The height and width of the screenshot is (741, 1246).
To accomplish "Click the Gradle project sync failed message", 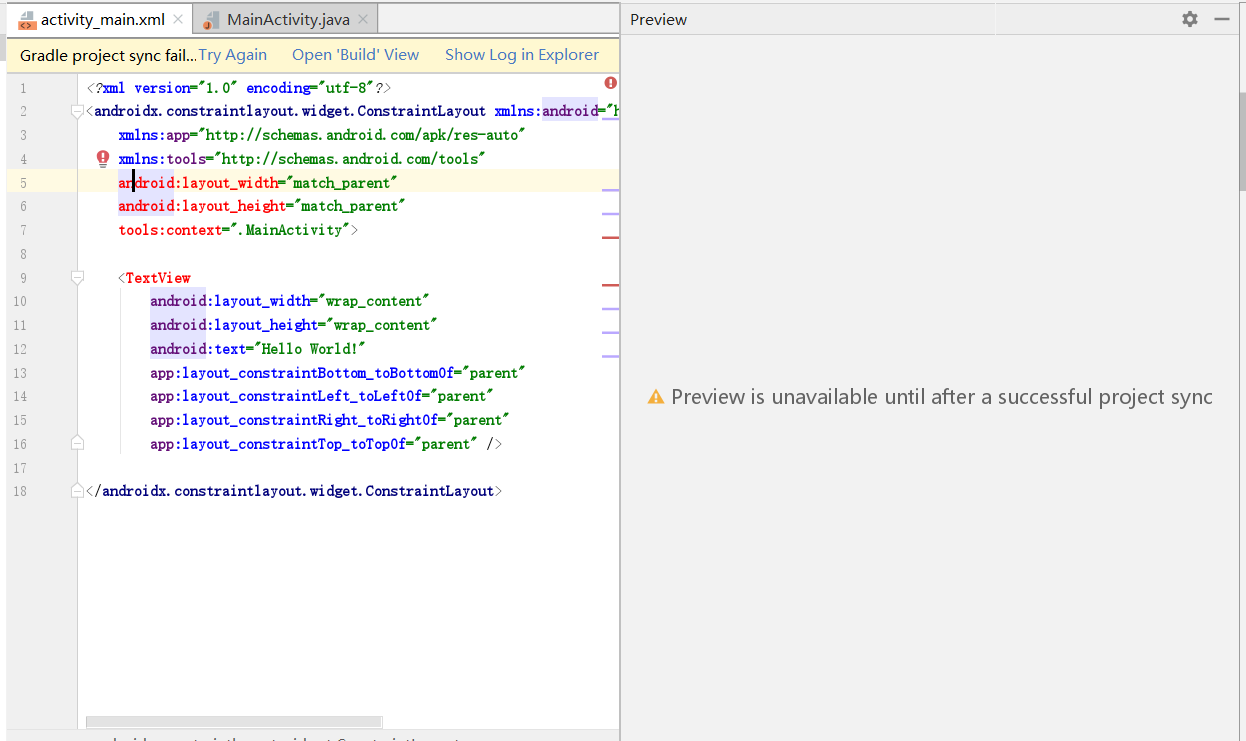I will click(x=108, y=55).
